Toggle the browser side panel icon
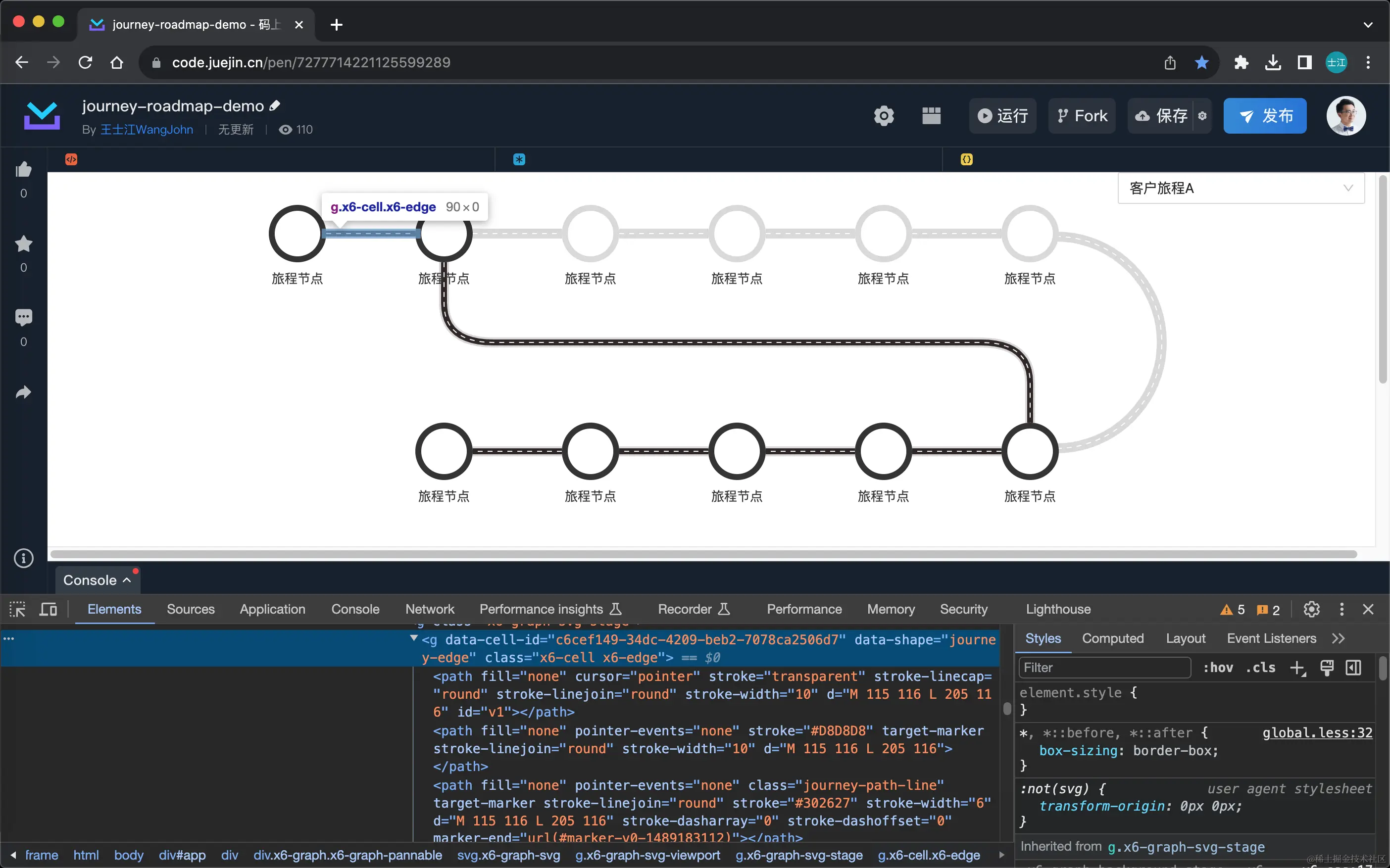The image size is (1390, 868). 1304,62
